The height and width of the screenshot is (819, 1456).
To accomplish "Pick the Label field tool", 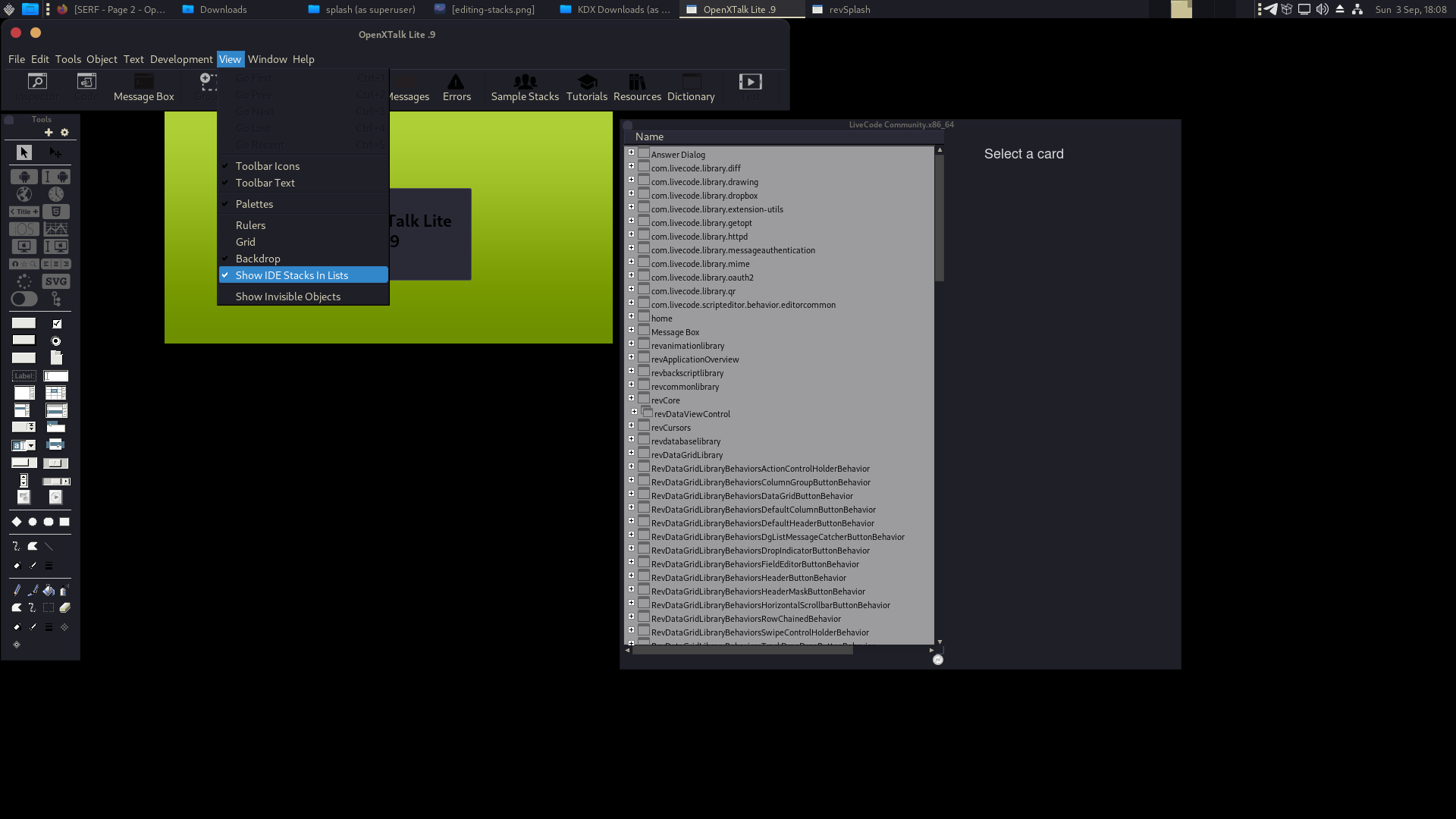I will point(24,376).
